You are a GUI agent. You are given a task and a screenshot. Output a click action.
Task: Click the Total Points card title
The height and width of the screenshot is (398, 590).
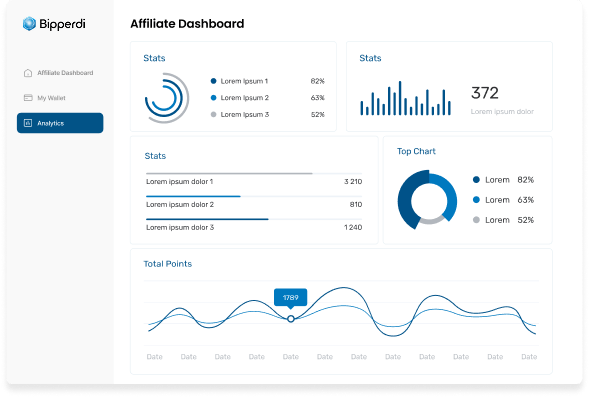tap(168, 264)
